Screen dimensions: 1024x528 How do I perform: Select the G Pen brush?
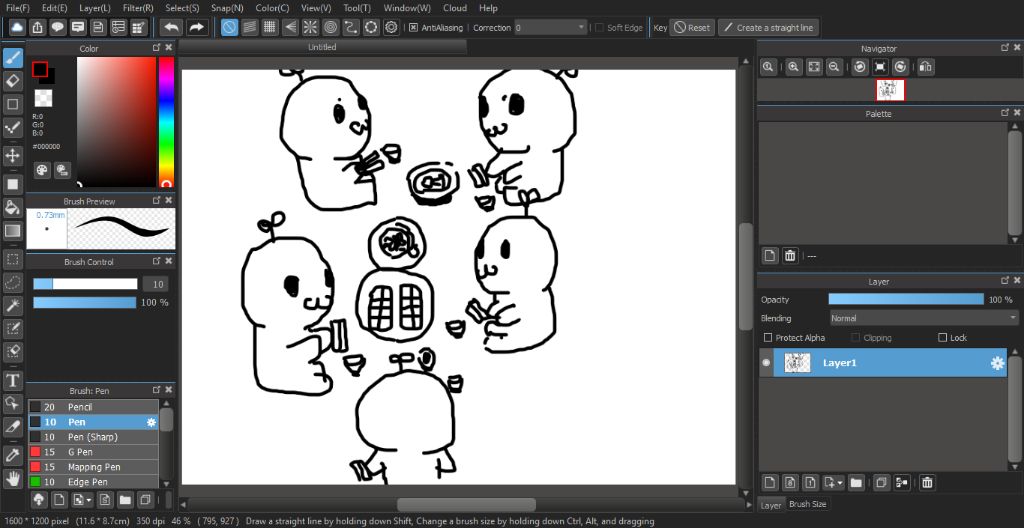pyautogui.click(x=93, y=452)
